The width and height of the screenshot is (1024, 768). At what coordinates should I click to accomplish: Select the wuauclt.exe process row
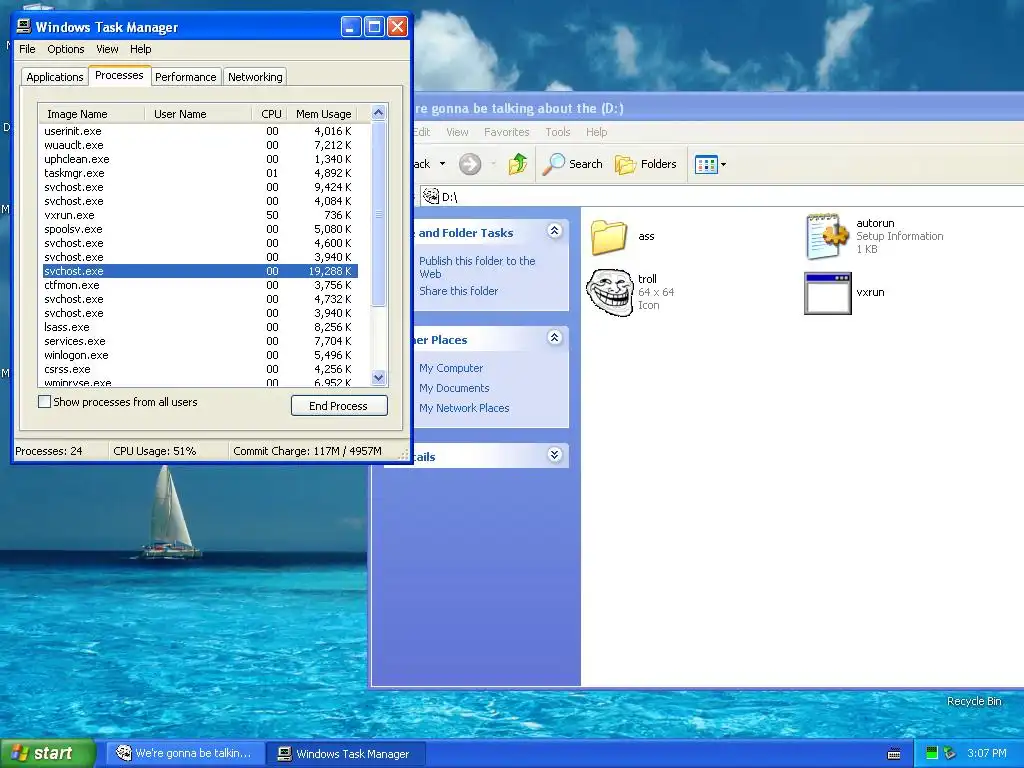coord(200,145)
